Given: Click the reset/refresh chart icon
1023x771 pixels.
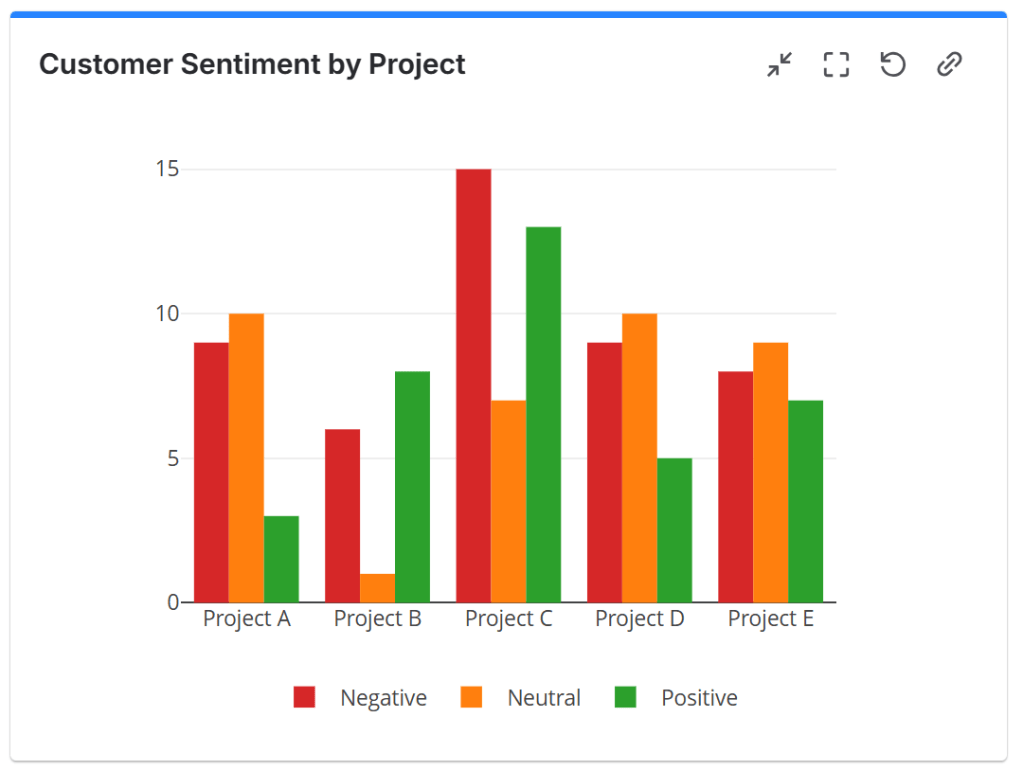Looking at the screenshot, I should (x=892, y=65).
